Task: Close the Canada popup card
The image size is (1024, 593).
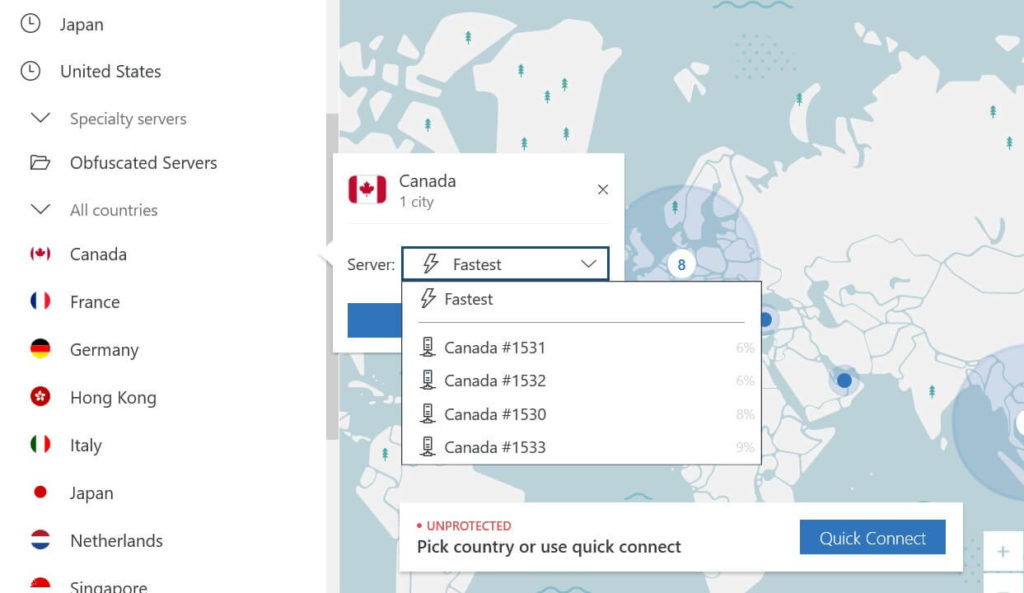Action: click(x=603, y=189)
